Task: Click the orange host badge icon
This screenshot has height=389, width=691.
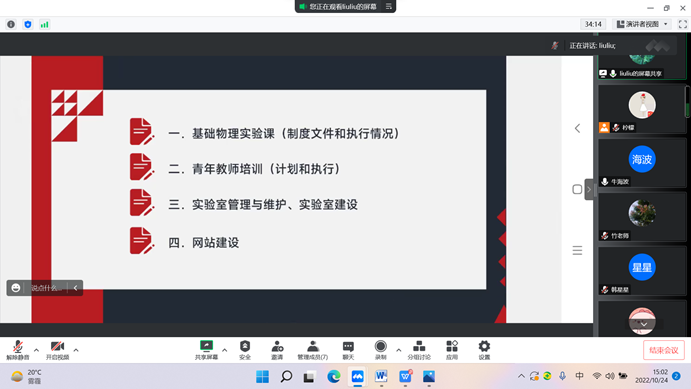Action: tap(604, 127)
